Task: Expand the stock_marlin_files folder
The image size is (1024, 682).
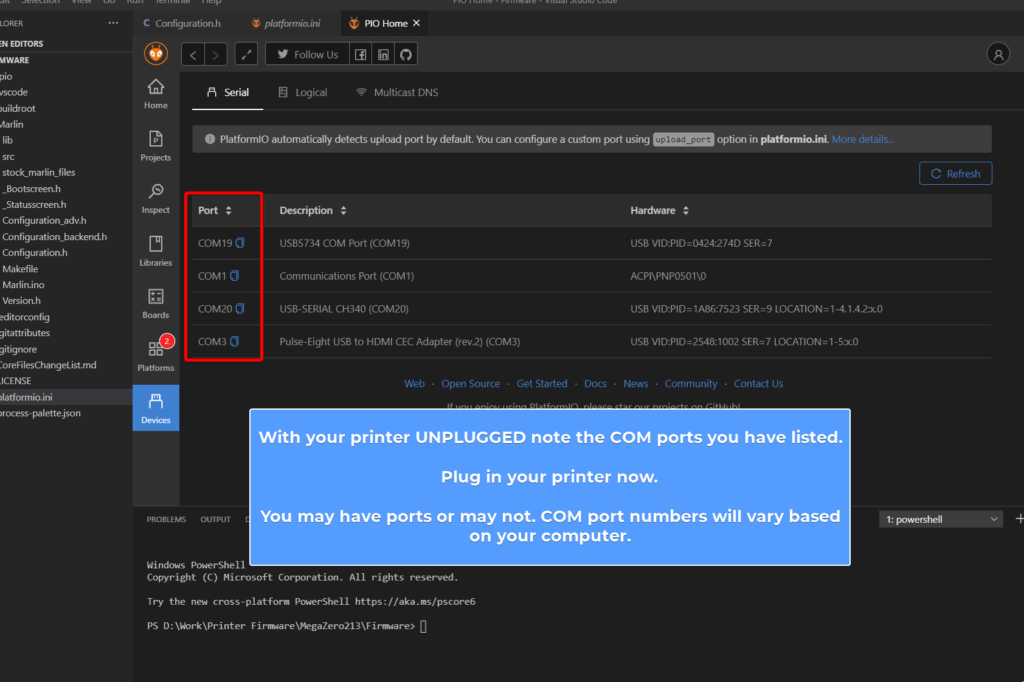Action: click(65, 172)
